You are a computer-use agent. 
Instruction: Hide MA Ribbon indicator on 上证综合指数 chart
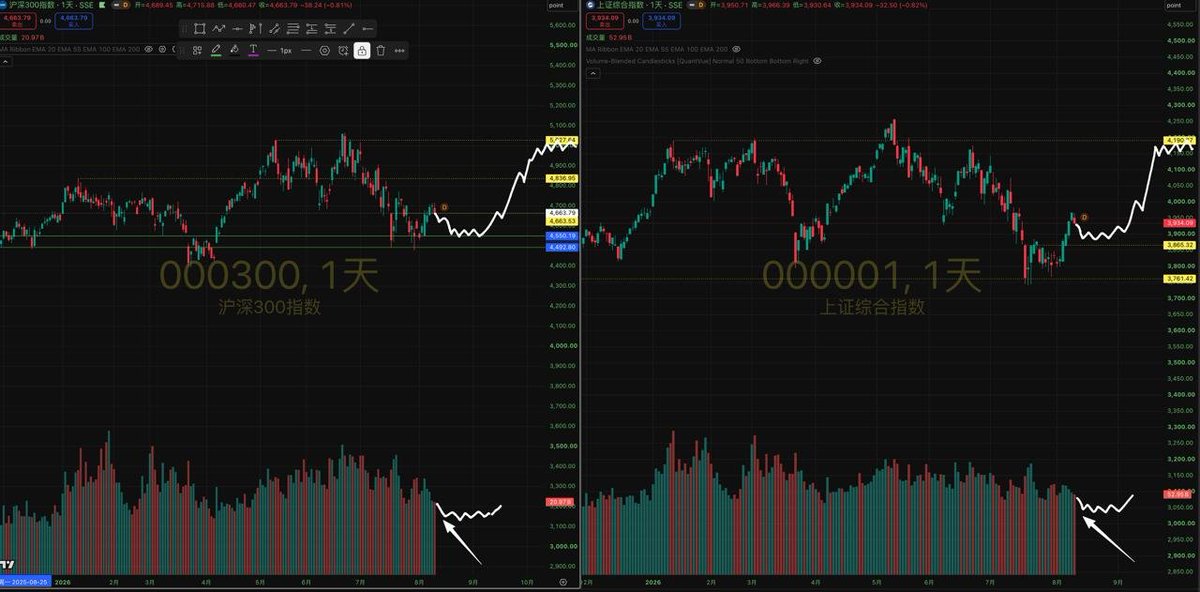pyautogui.click(x=737, y=48)
